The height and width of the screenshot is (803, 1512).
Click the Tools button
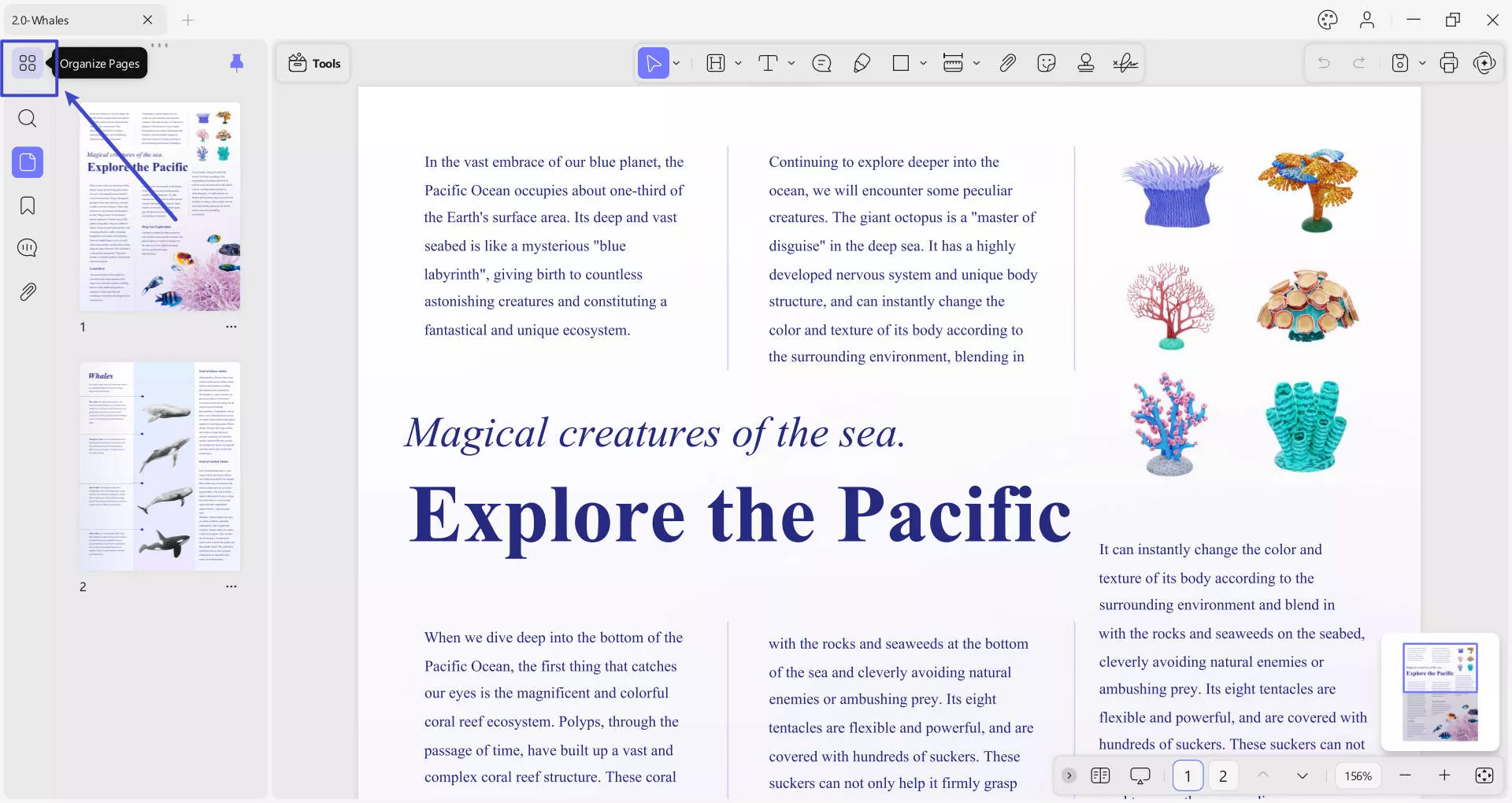[314, 63]
